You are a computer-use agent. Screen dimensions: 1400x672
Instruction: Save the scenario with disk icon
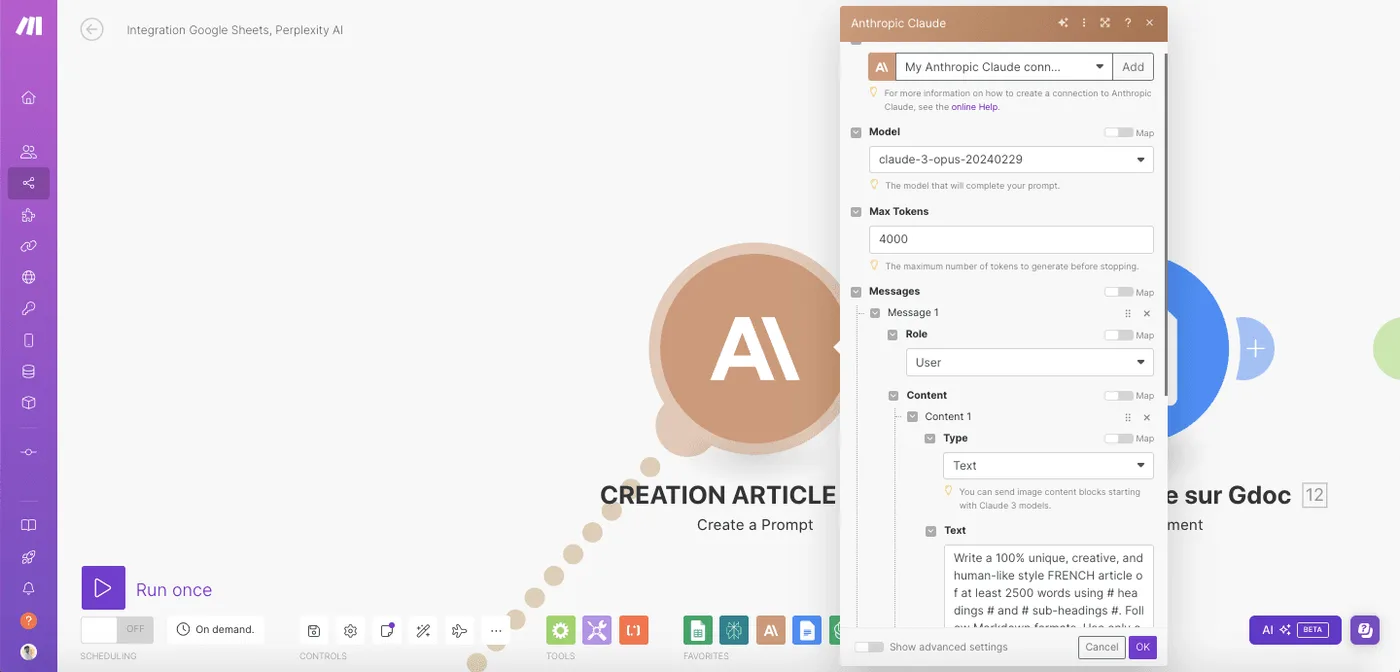[x=314, y=630]
